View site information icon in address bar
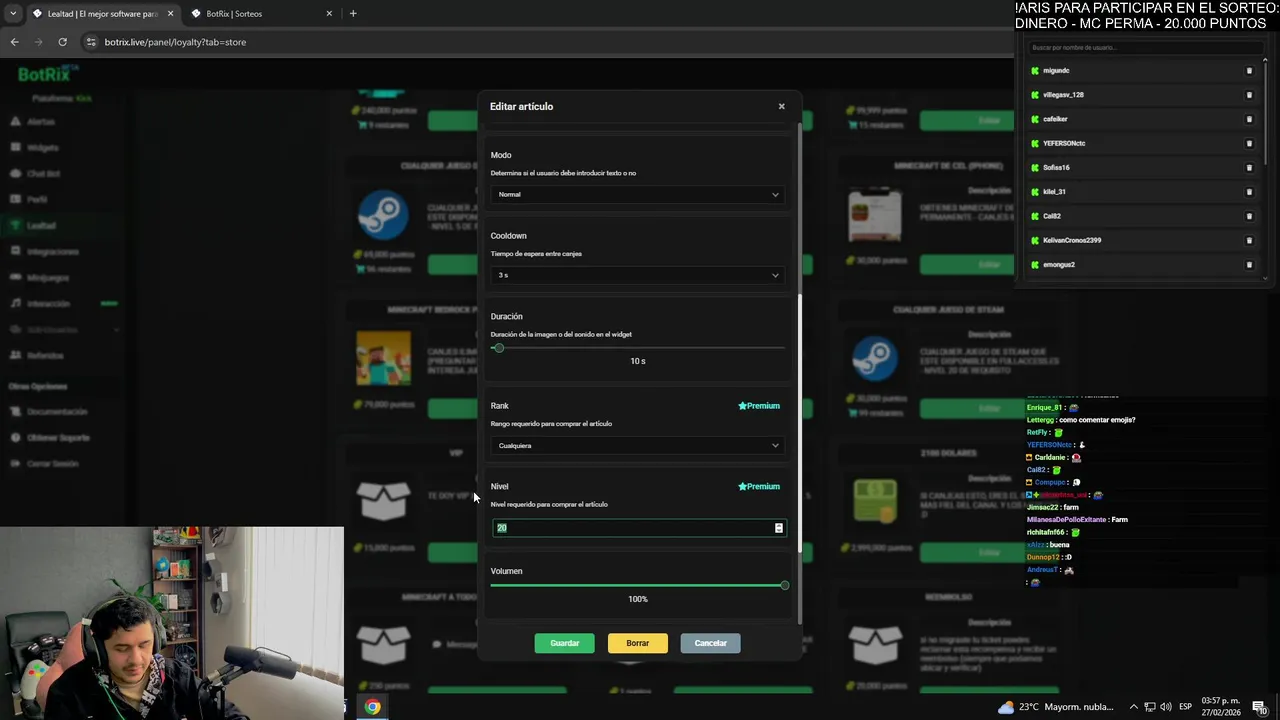 91,42
